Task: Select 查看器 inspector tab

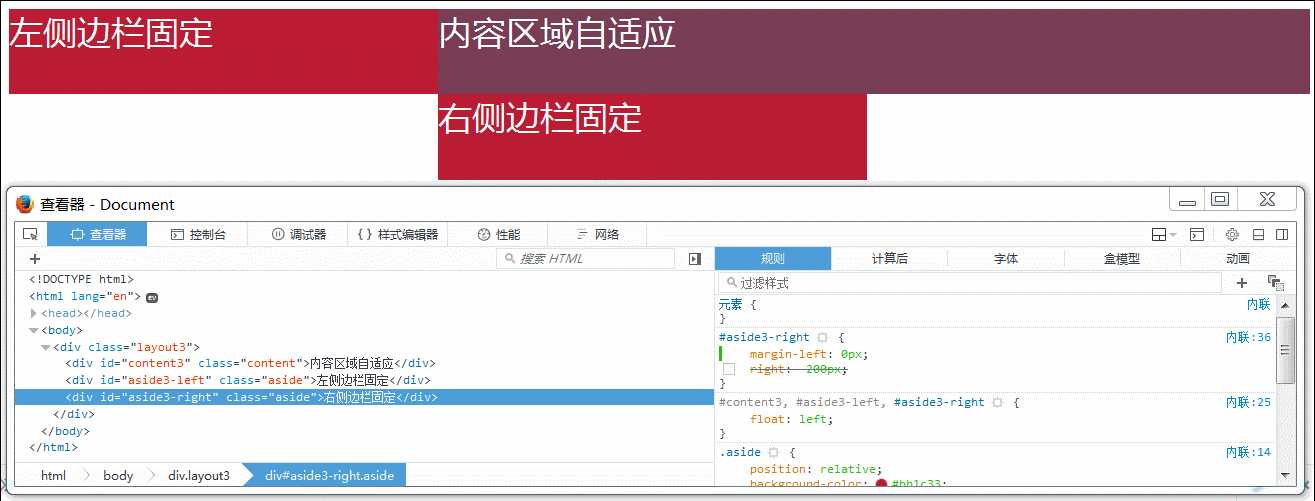Action: pyautogui.click(x=97, y=235)
